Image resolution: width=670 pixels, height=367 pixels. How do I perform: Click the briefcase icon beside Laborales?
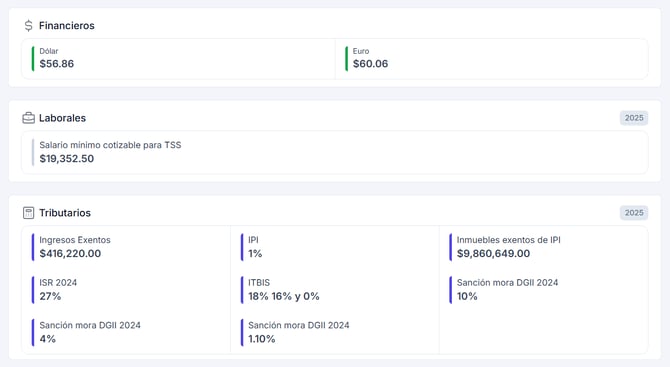[x=28, y=118]
